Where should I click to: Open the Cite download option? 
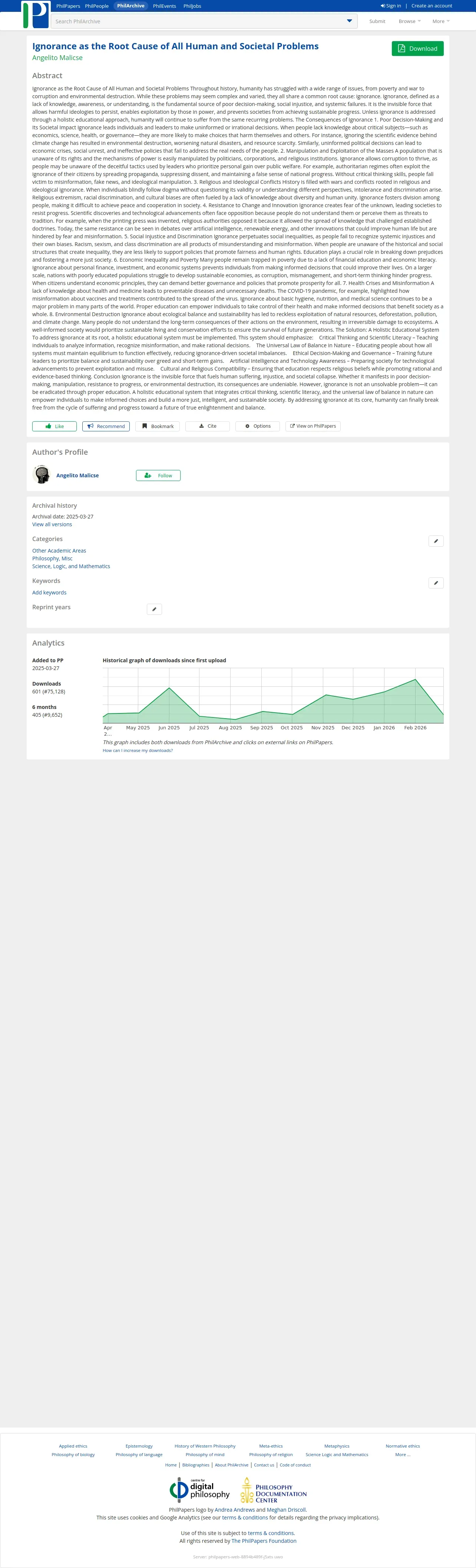[x=208, y=426]
